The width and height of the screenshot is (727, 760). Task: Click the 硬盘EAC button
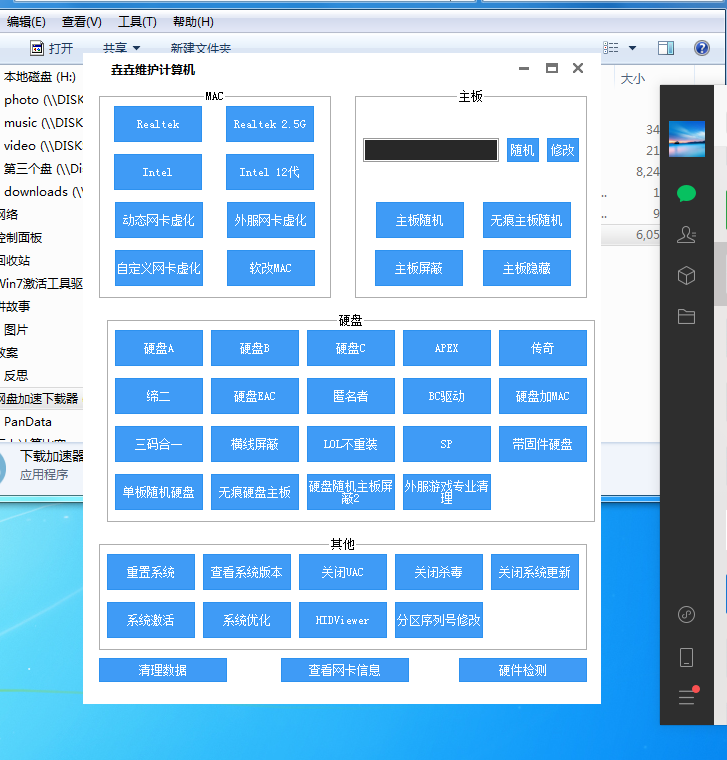255,396
